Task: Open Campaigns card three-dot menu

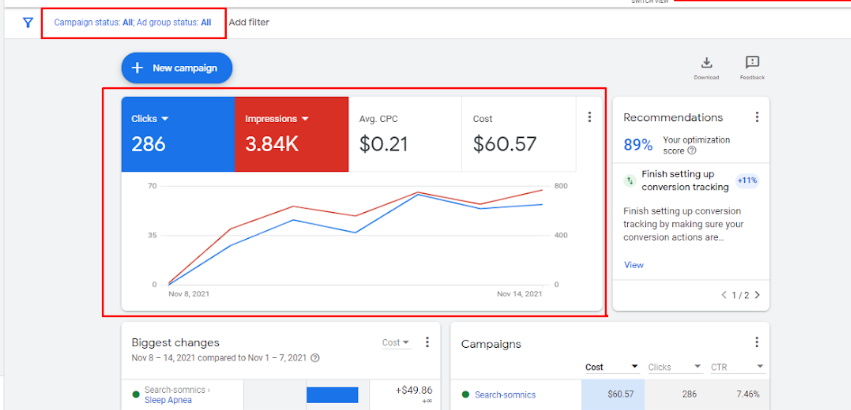Action: [757, 342]
